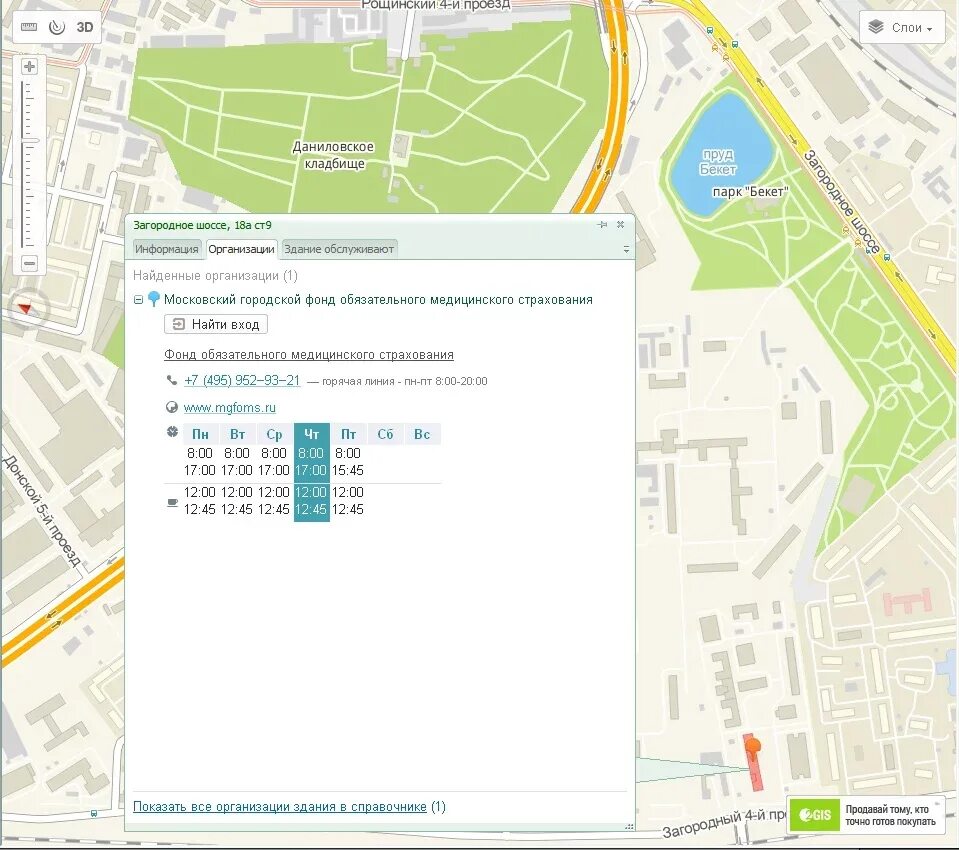Click the zoom slider handle
This screenshot has height=850, width=959.
point(29,141)
